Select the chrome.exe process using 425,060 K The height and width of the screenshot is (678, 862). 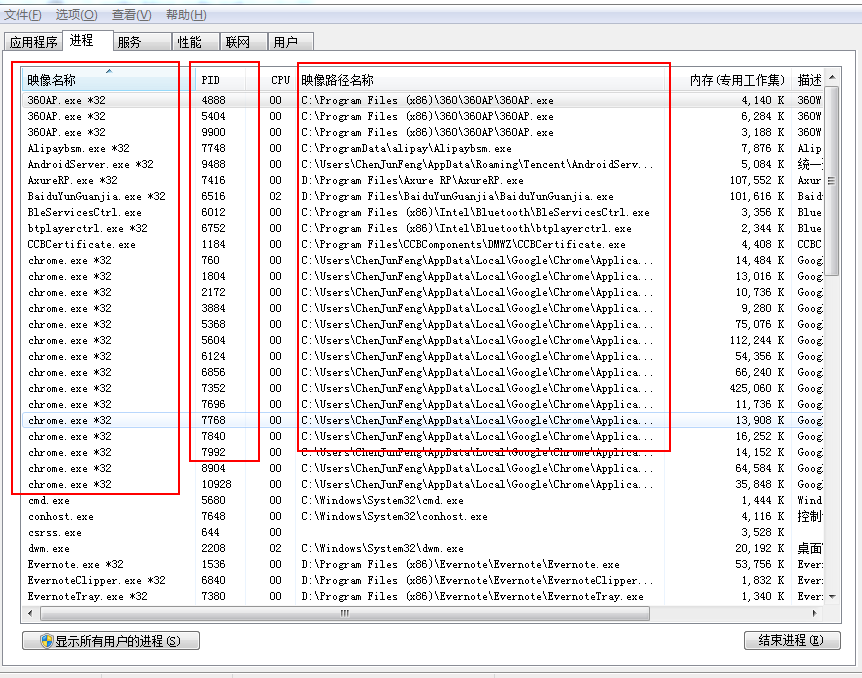(x=422, y=388)
